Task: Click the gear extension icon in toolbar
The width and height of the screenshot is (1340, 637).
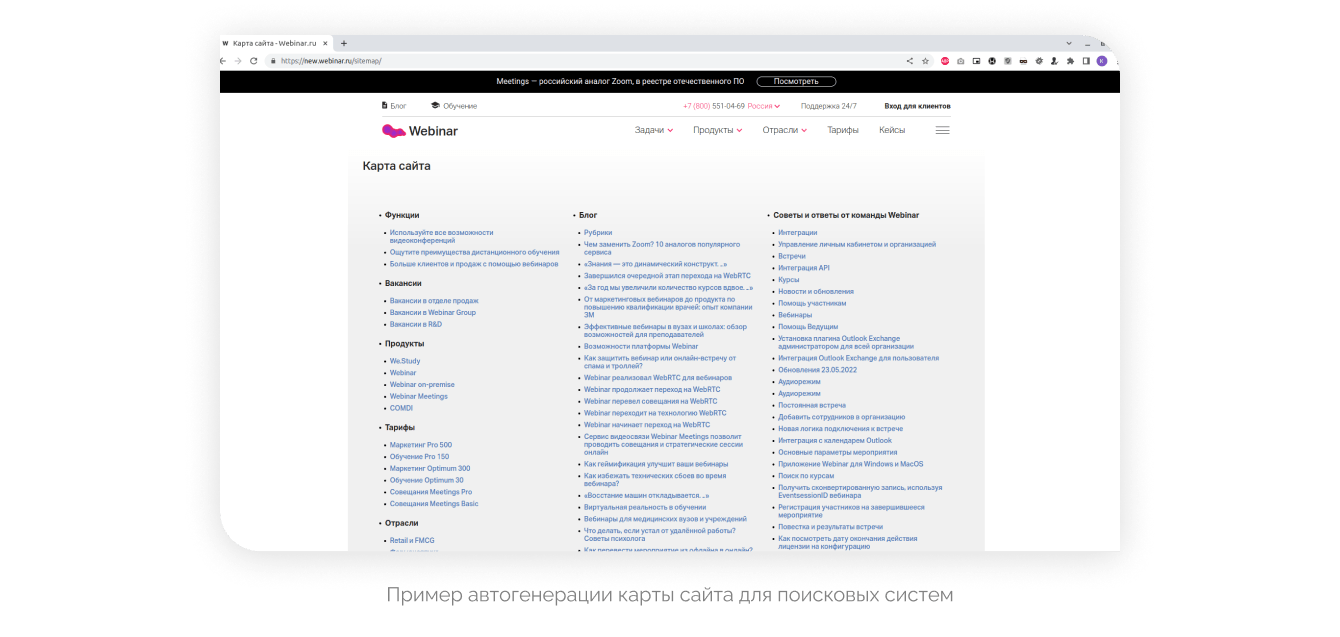Action: pyautogui.click(x=1039, y=61)
